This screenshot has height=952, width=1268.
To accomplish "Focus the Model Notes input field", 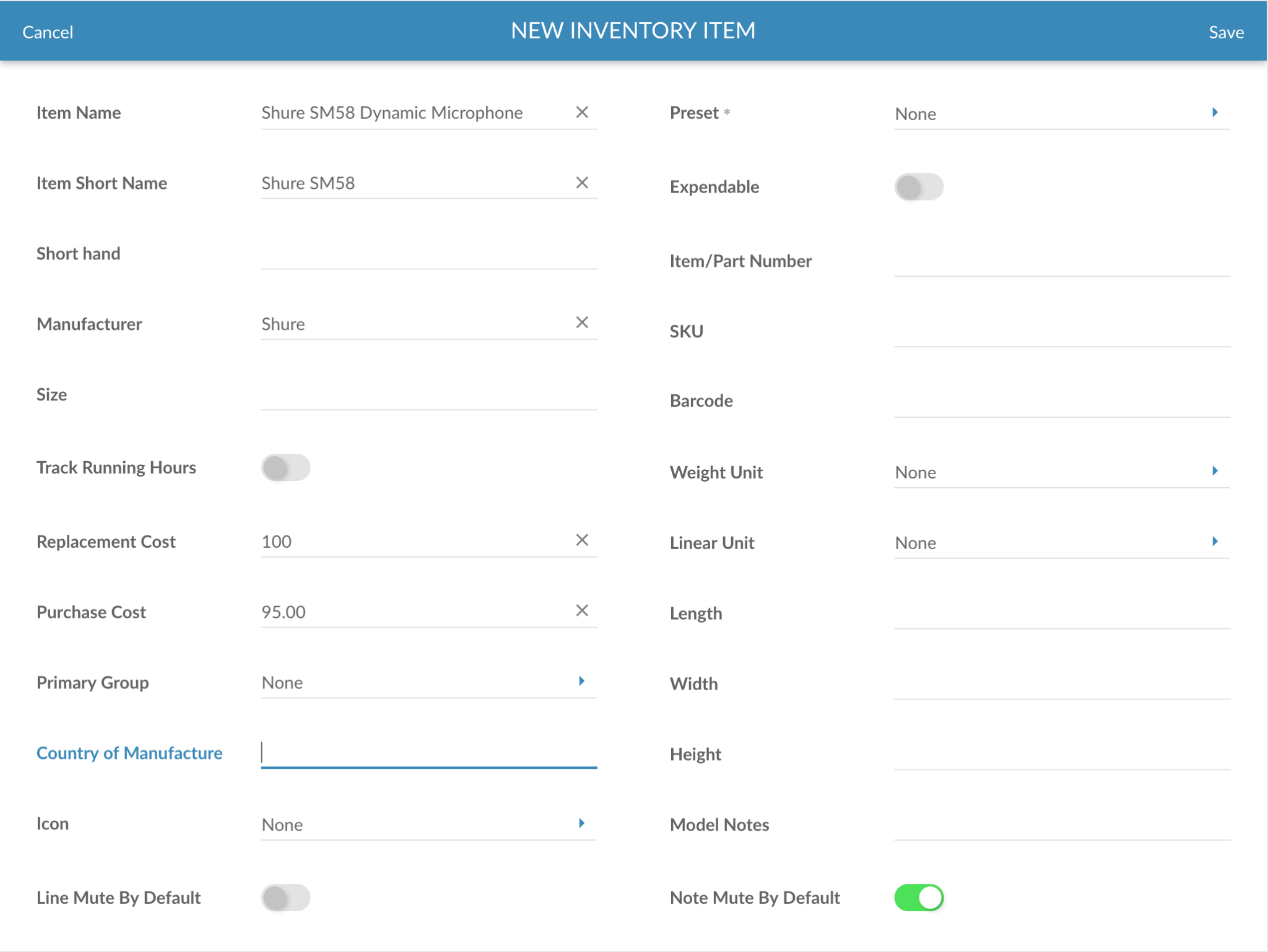I will (x=1062, y=825).
